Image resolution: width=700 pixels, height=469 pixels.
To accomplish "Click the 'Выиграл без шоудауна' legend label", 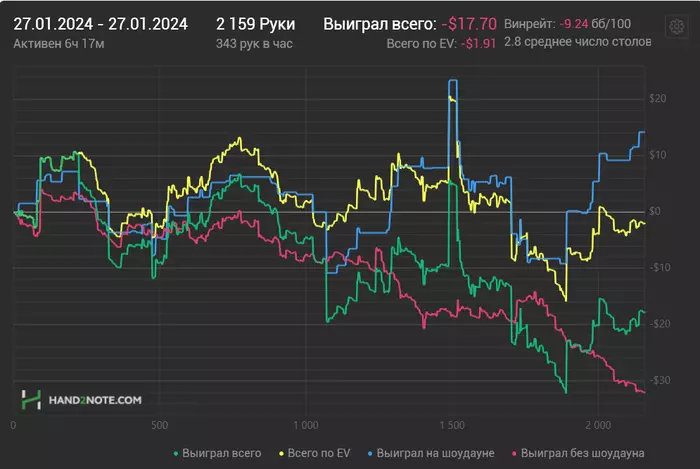I will [x=582, y=453].
